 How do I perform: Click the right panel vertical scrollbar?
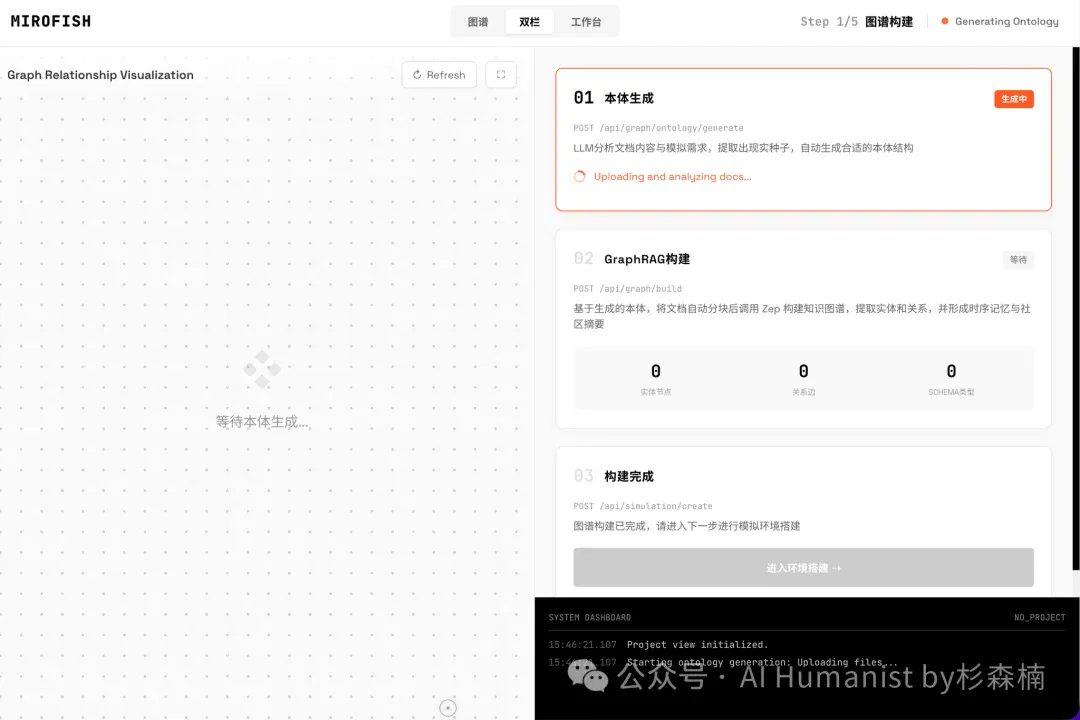(1076, 309)
